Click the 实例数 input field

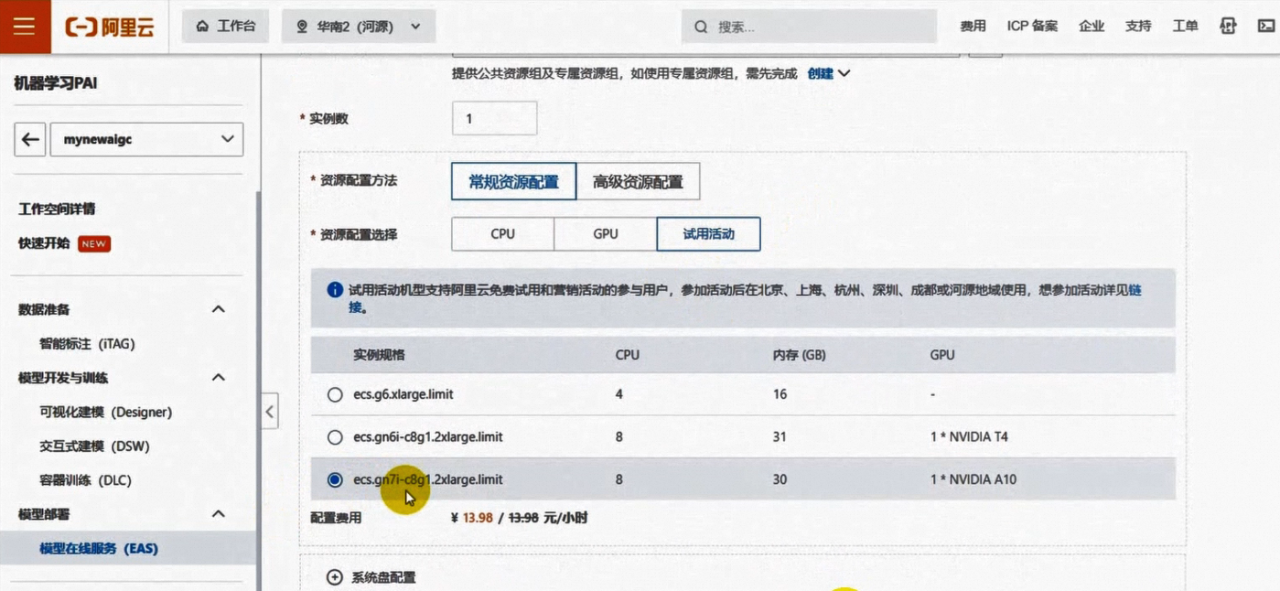click(x=494, y=118)
